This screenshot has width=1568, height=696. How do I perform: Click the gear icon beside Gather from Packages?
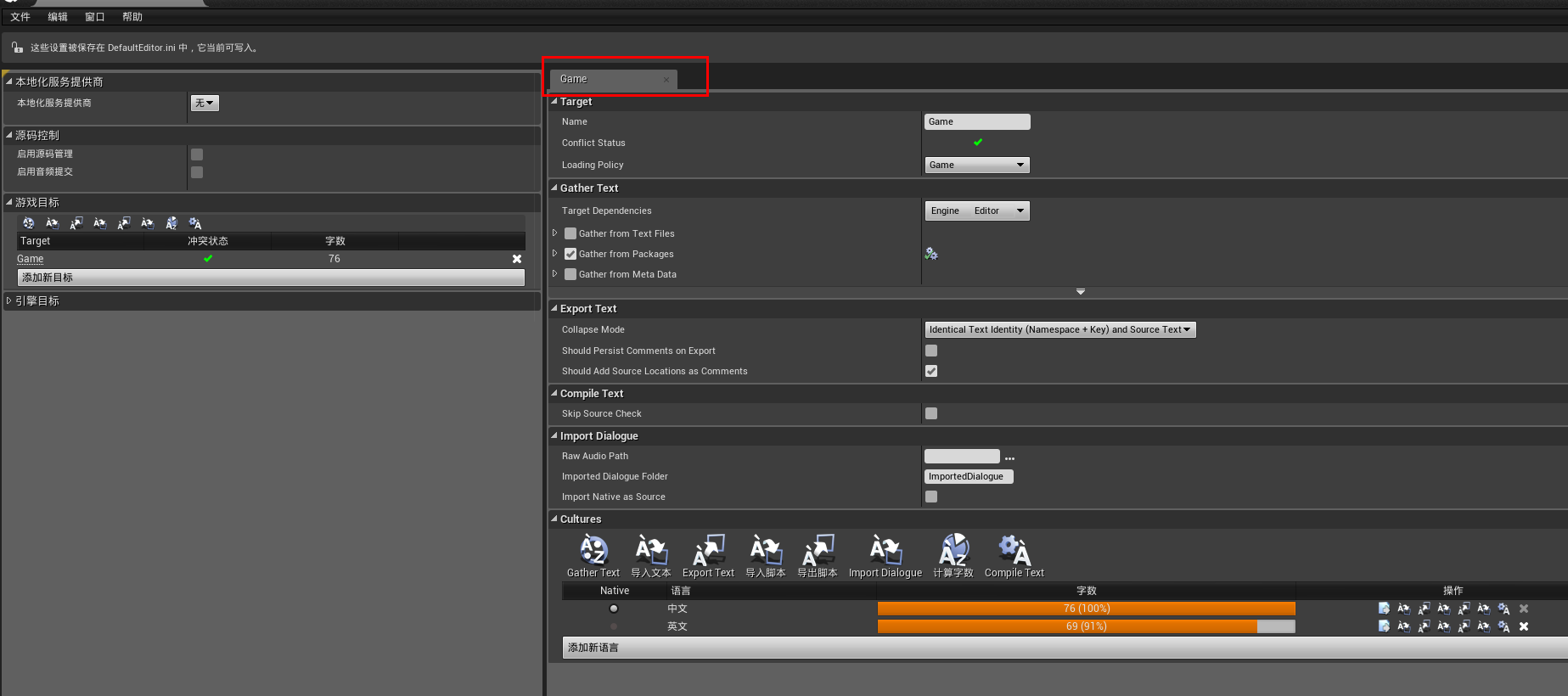pos(931,254)
